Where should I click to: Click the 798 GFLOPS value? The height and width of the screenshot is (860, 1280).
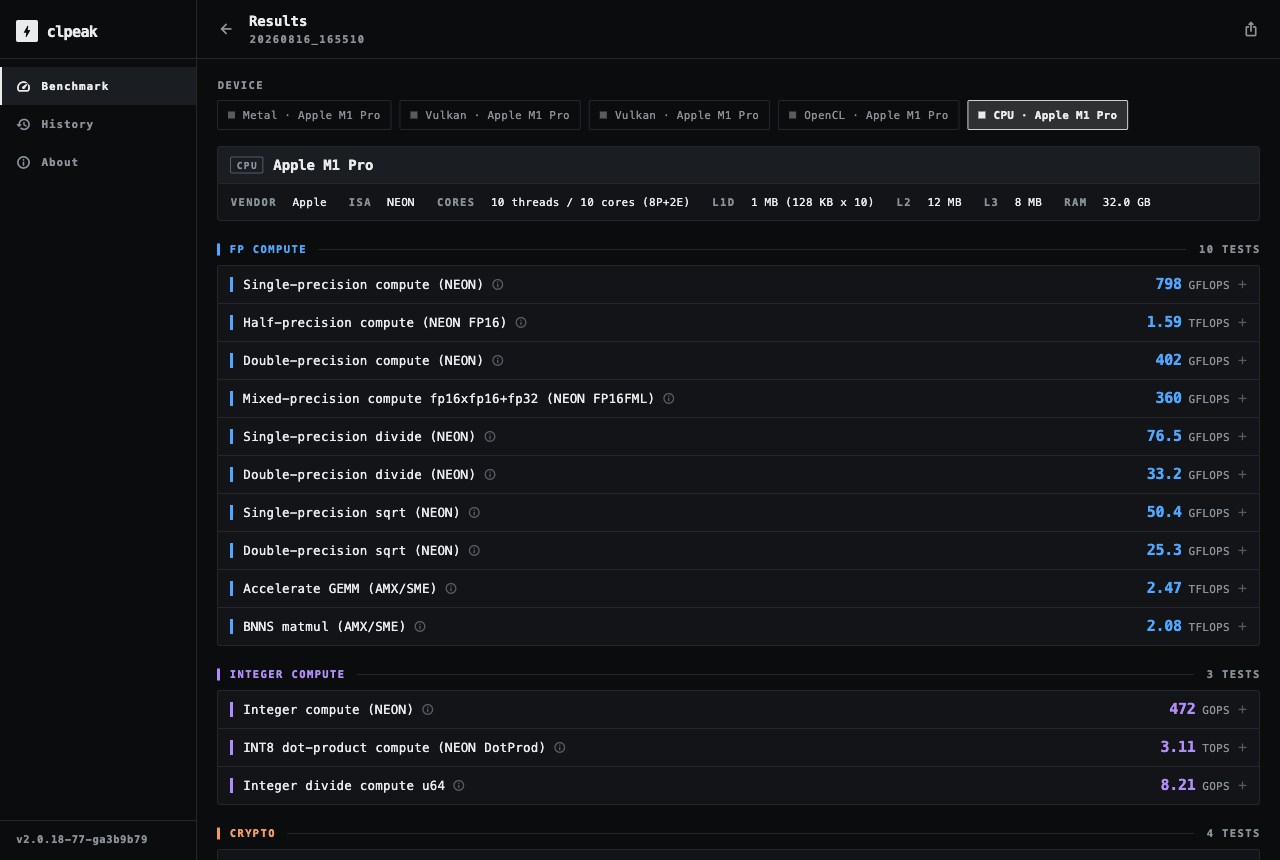click(1192, 285)
